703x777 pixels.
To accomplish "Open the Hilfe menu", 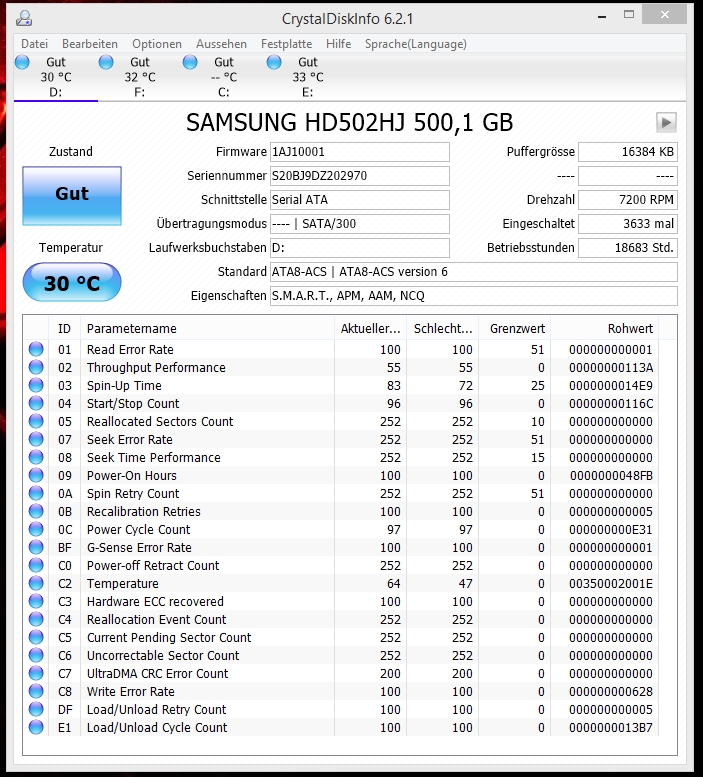I will pyautogui.click(x=338, y=44).
